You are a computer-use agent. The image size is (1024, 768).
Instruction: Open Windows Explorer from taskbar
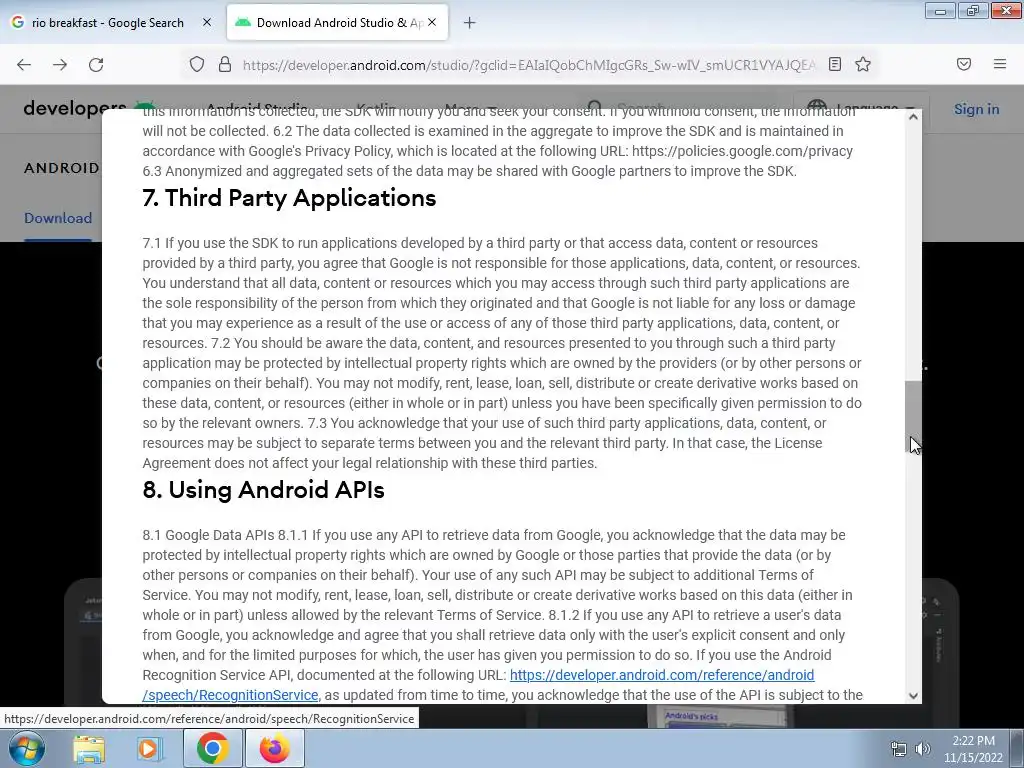(89, 748)
